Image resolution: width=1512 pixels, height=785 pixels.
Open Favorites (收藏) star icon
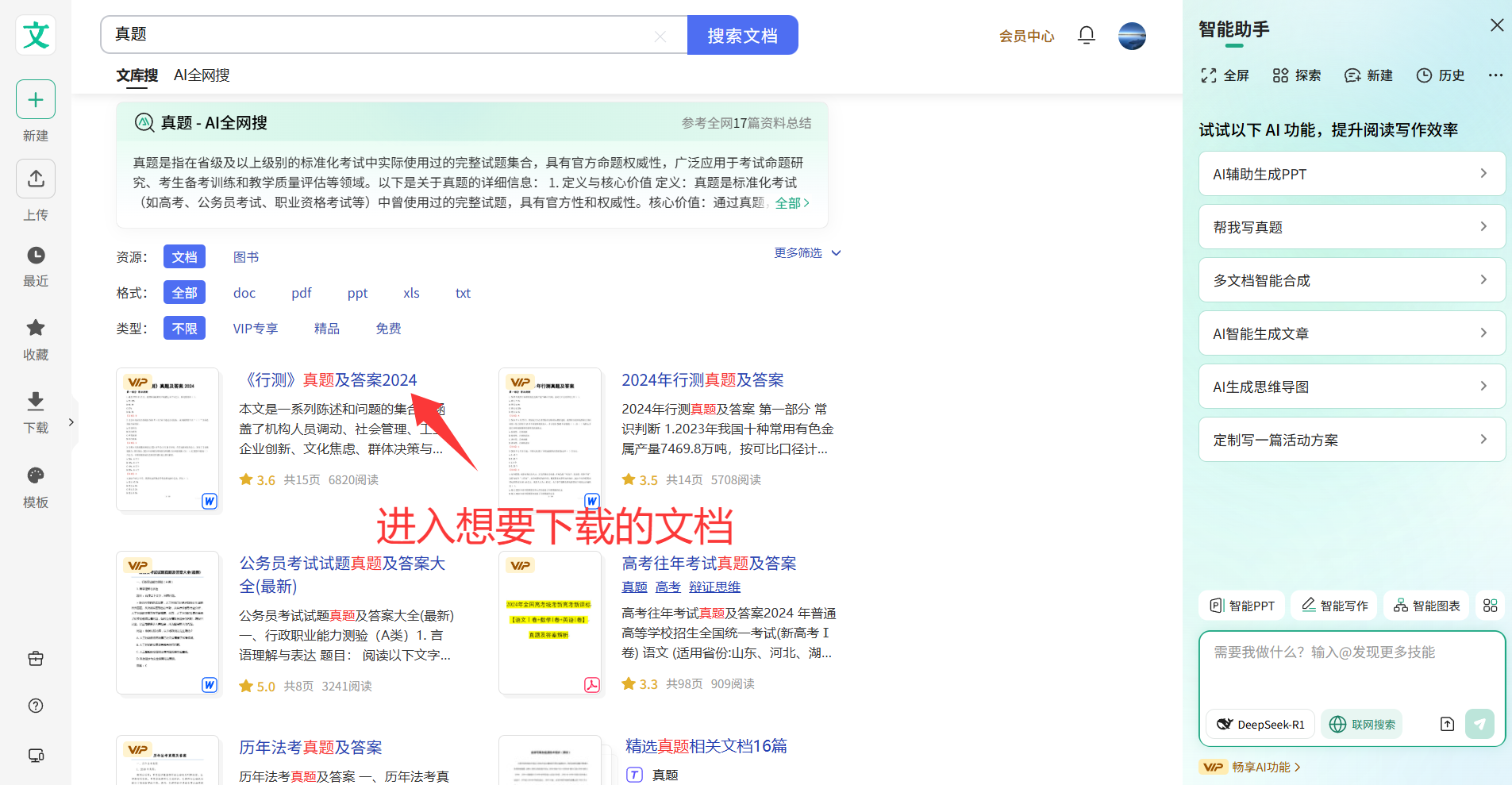pyautogui.click(x=36, y=328)
